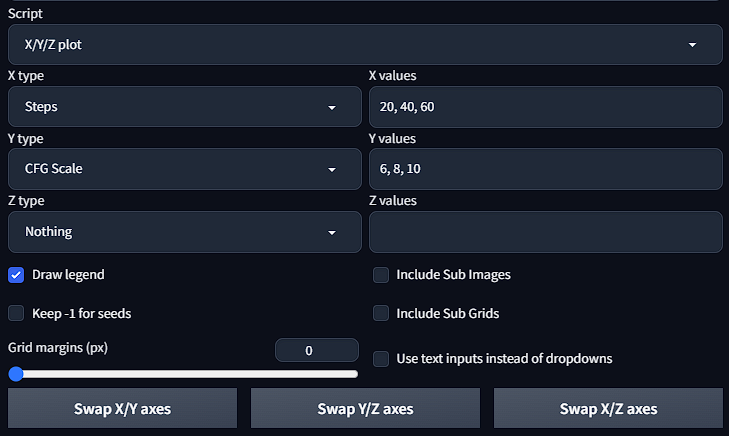This screenshot has height=436, width=729.
Task: Click the Grid margins slider handle
Action: tap(16, 374)
